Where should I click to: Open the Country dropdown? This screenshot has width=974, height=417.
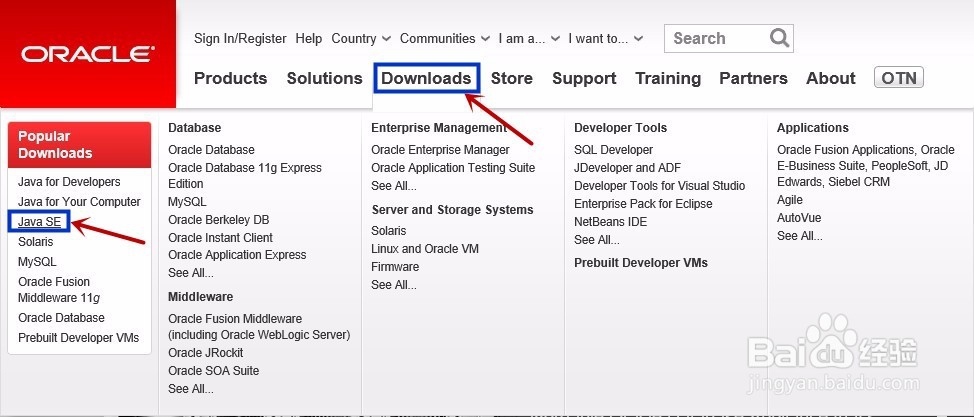pyautogui.click(x=361, y=39)
